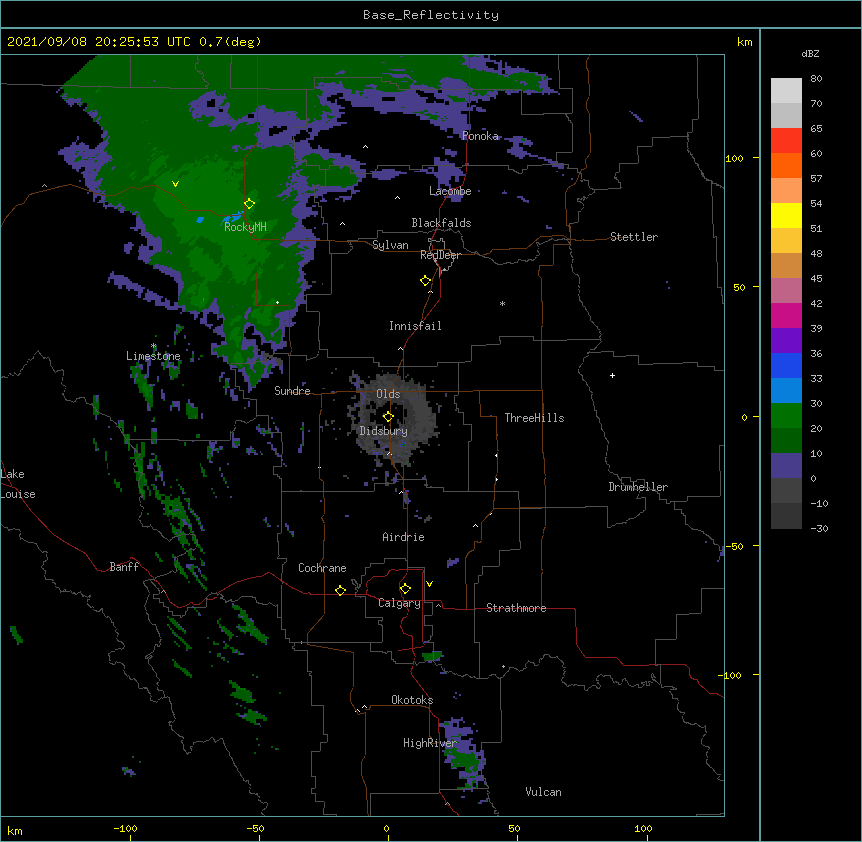Select the Strathmore label
Viewport: 862px width, 842px height.
click(x=516, y=608)
